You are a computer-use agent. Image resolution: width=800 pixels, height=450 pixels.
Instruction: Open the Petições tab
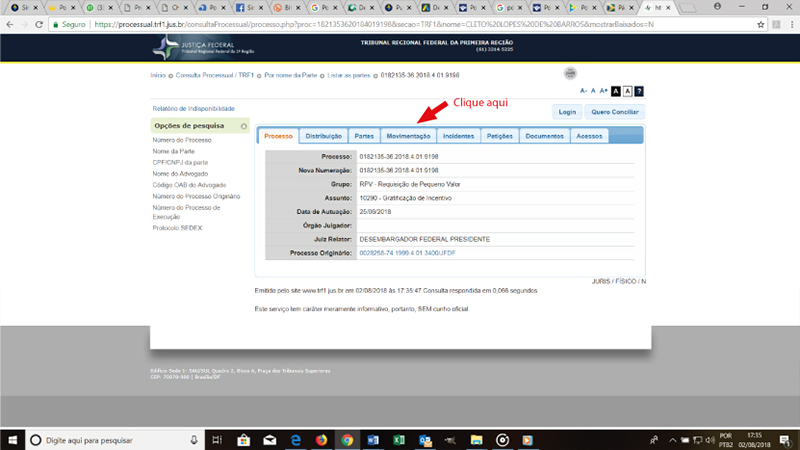click(499, 136)
